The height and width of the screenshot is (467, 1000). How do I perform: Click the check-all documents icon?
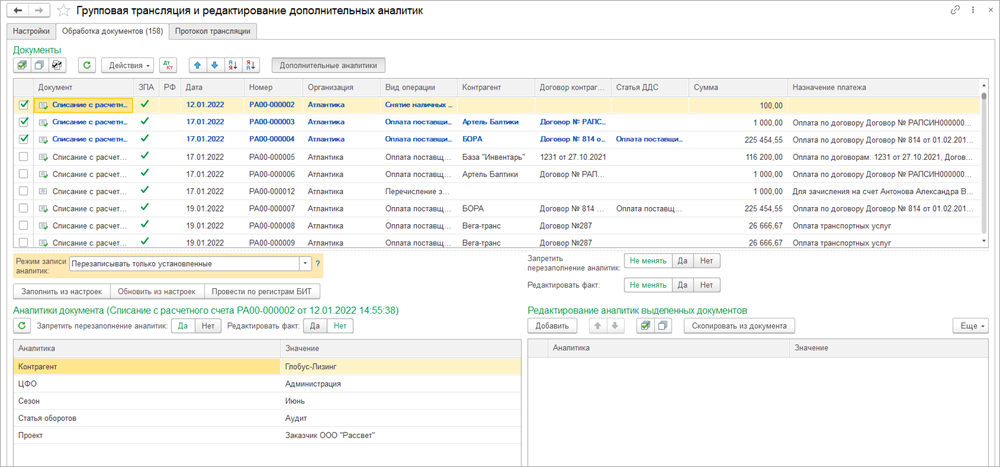tap(22, 65)
